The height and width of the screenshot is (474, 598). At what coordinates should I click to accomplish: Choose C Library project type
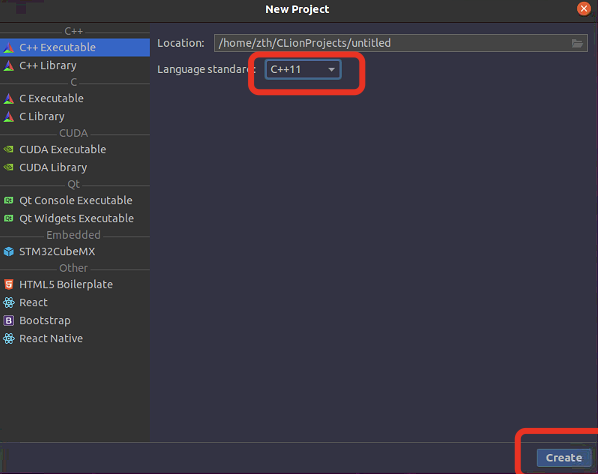[75, 116]
